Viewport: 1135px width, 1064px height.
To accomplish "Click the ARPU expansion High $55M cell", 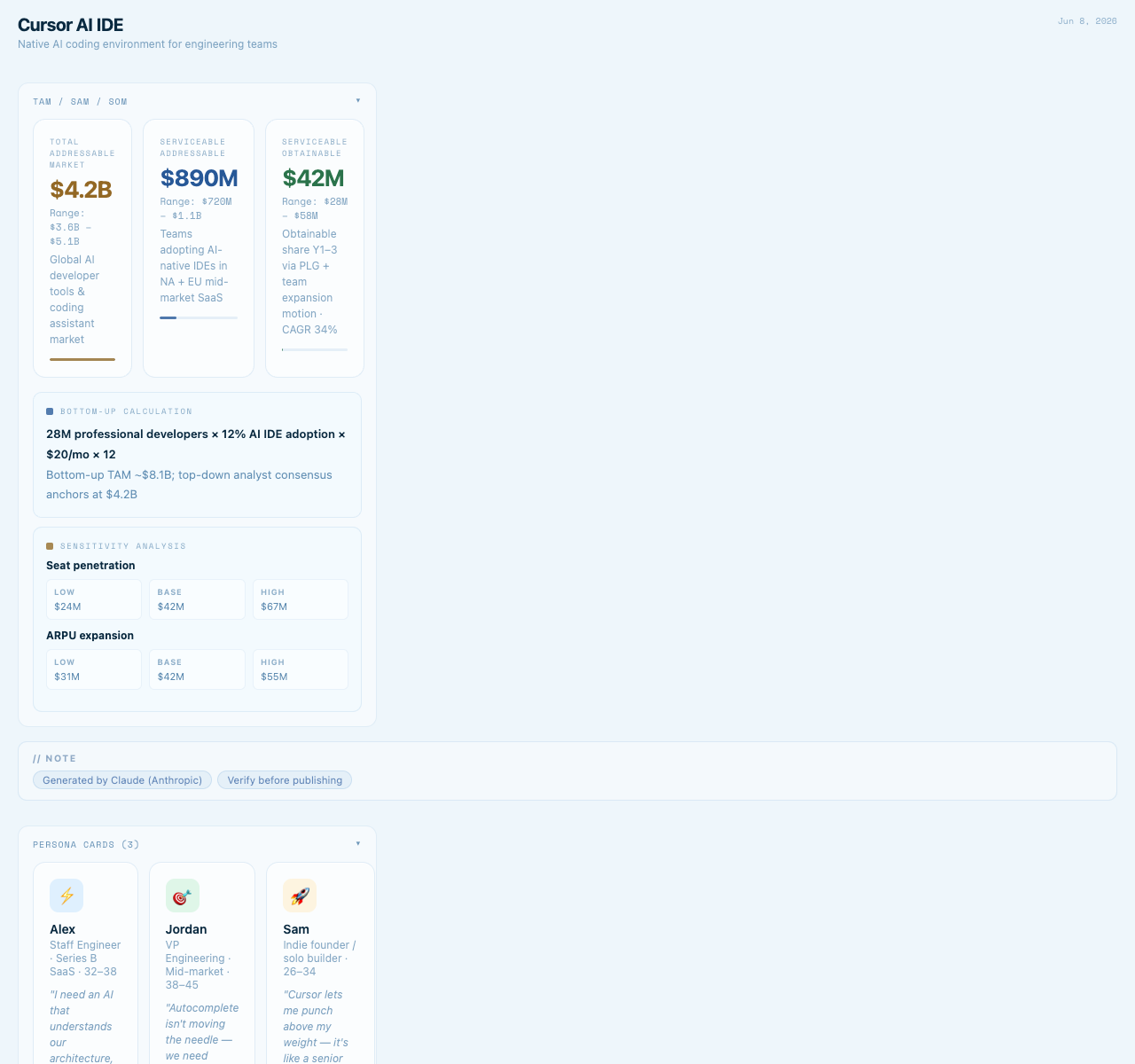I will (x=301, y=669).
